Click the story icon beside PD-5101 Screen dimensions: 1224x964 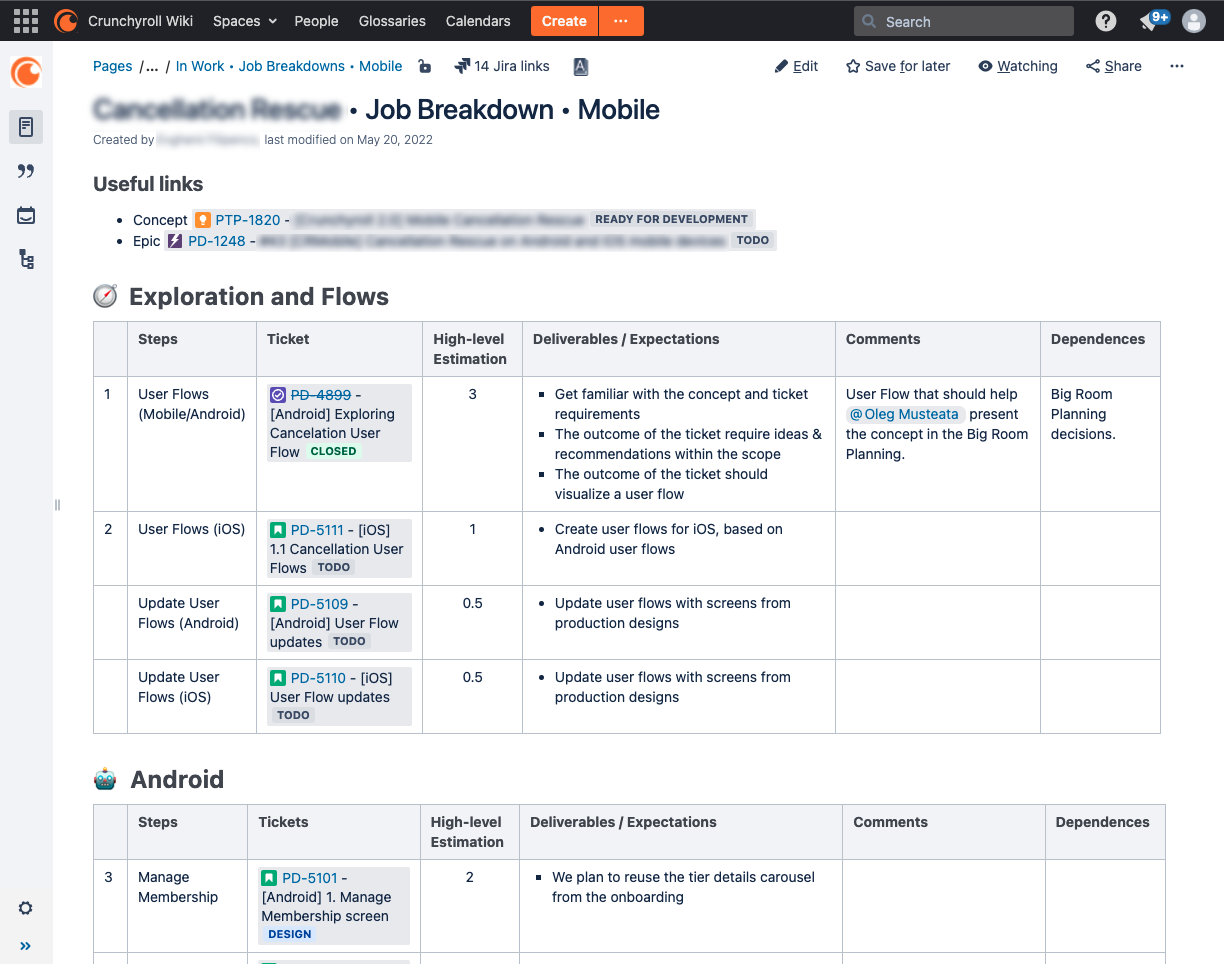click(269, 878)
